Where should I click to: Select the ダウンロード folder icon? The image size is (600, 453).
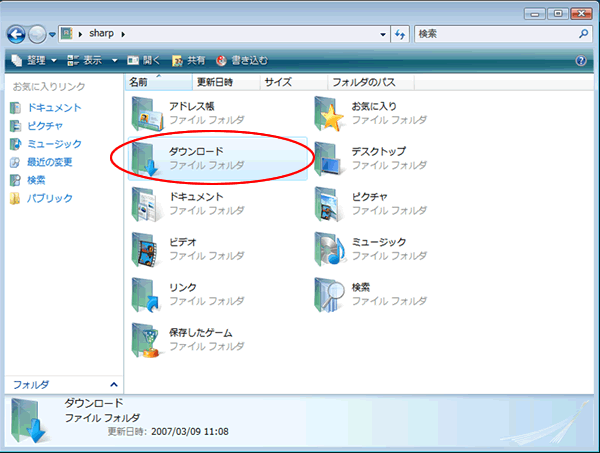click(145, 158)
